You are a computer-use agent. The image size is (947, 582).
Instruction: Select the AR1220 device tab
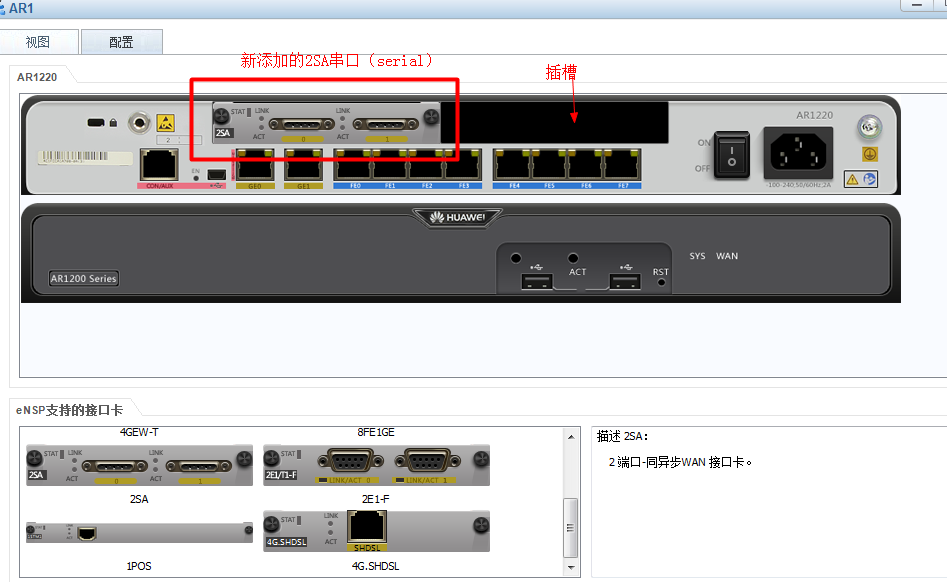click(37, 77)
